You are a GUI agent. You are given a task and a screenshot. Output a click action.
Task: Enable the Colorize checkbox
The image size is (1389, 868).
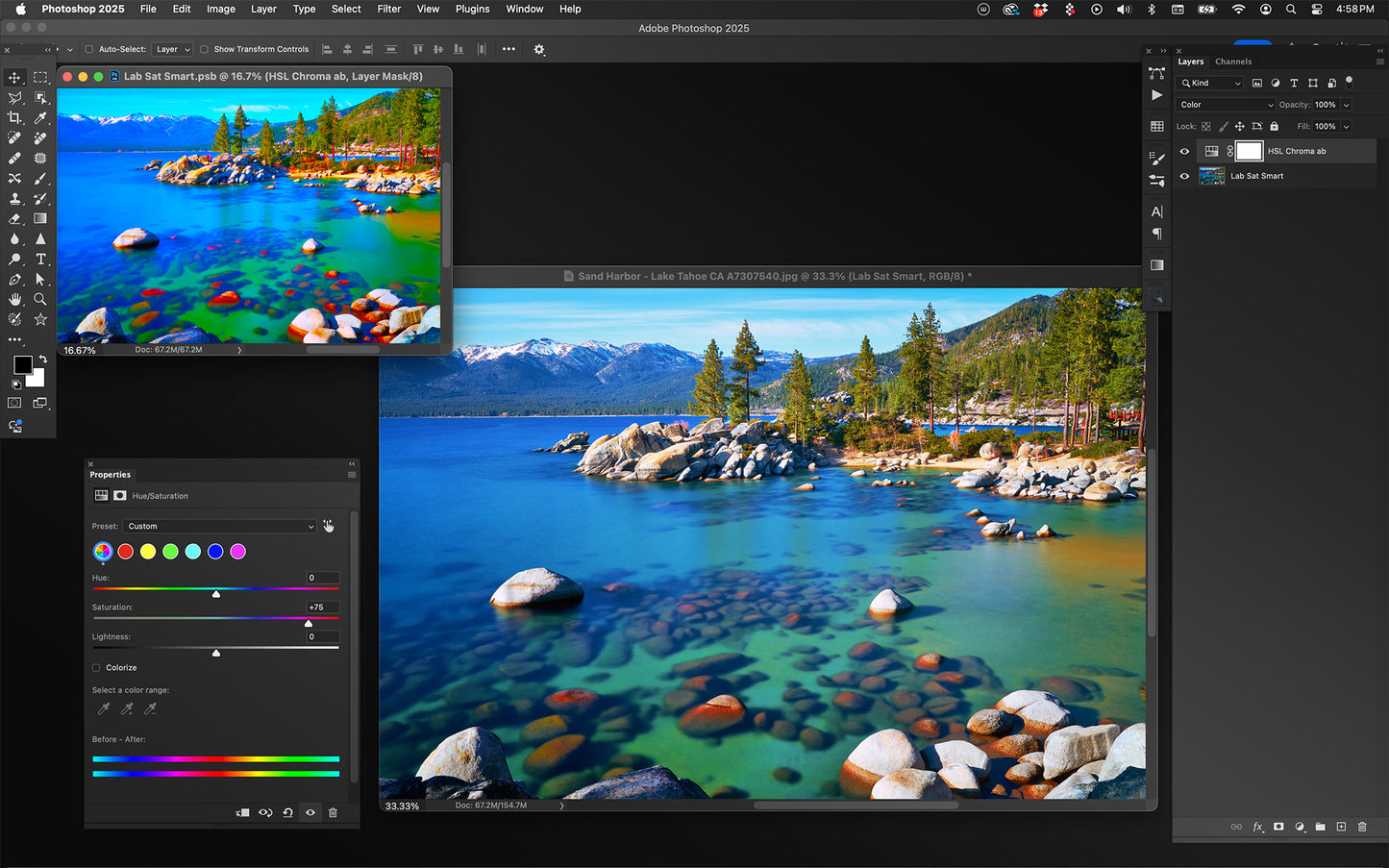[96, 668]
